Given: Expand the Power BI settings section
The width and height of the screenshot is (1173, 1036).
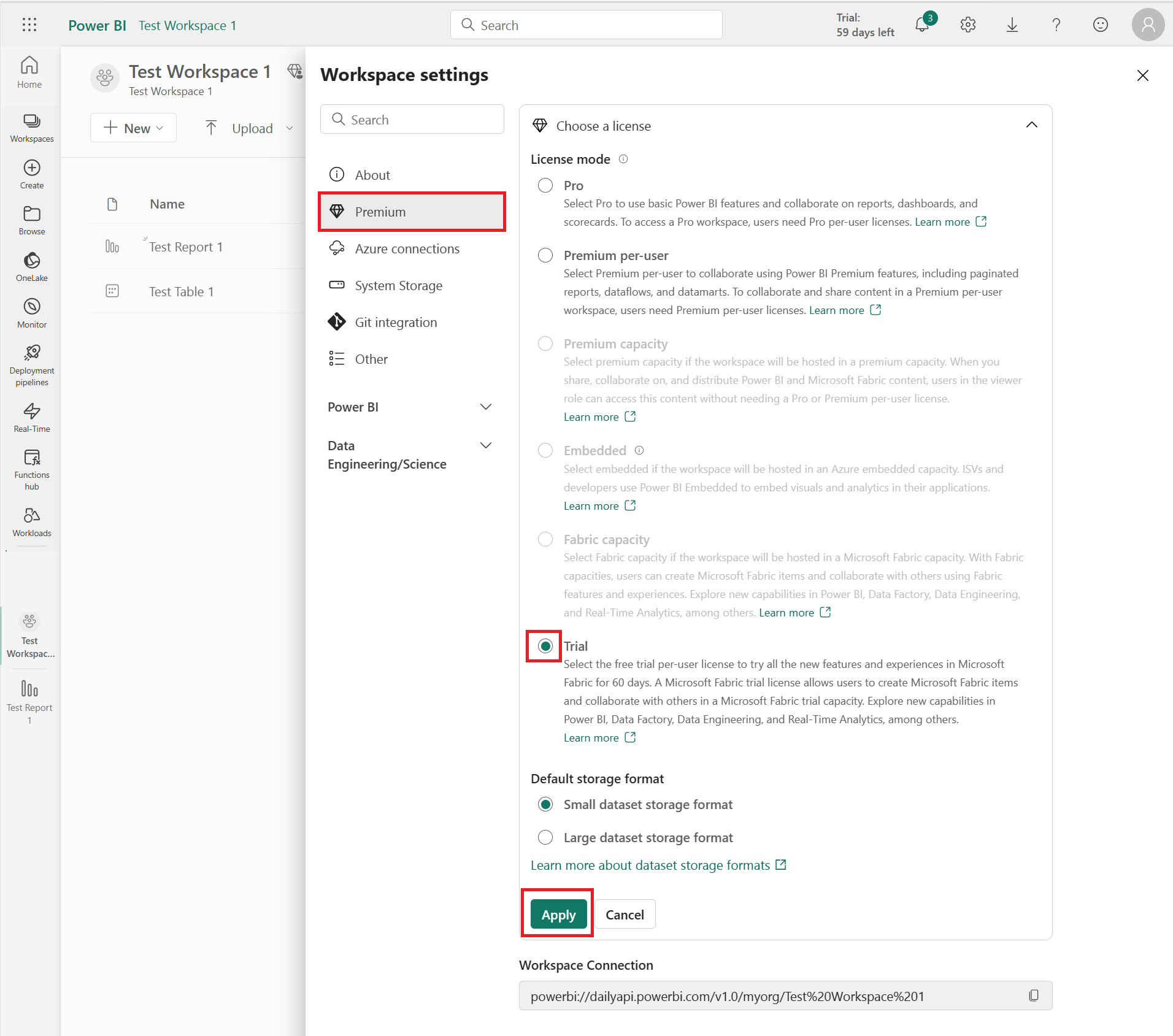Looking at the screenshot, I should click(486, 407).
